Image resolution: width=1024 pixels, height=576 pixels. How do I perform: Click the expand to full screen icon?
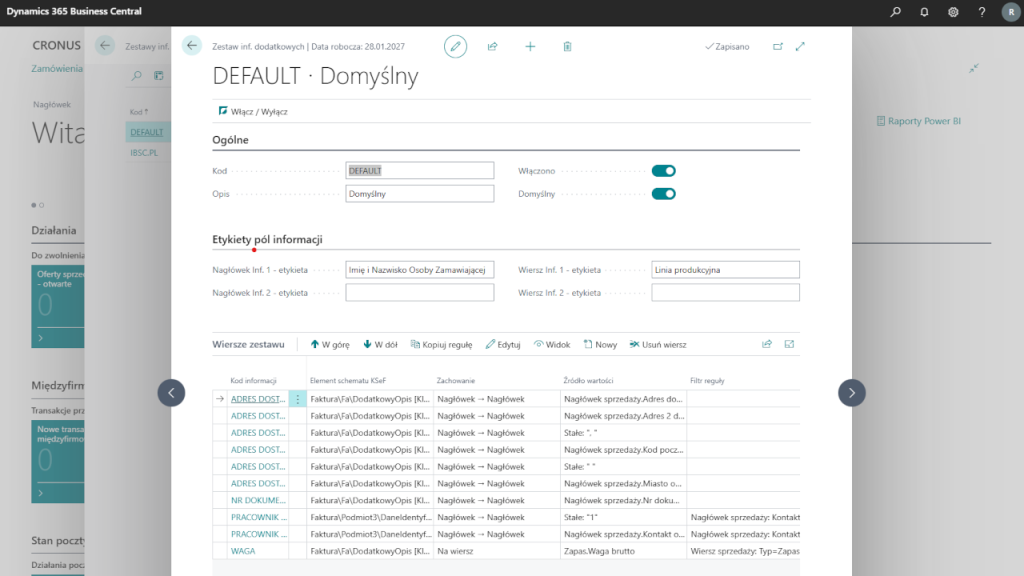click(x=800, y=46)
